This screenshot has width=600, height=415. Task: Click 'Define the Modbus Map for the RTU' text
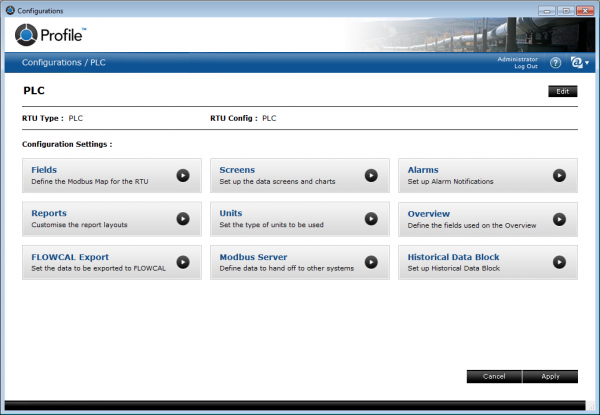[90, 181]
